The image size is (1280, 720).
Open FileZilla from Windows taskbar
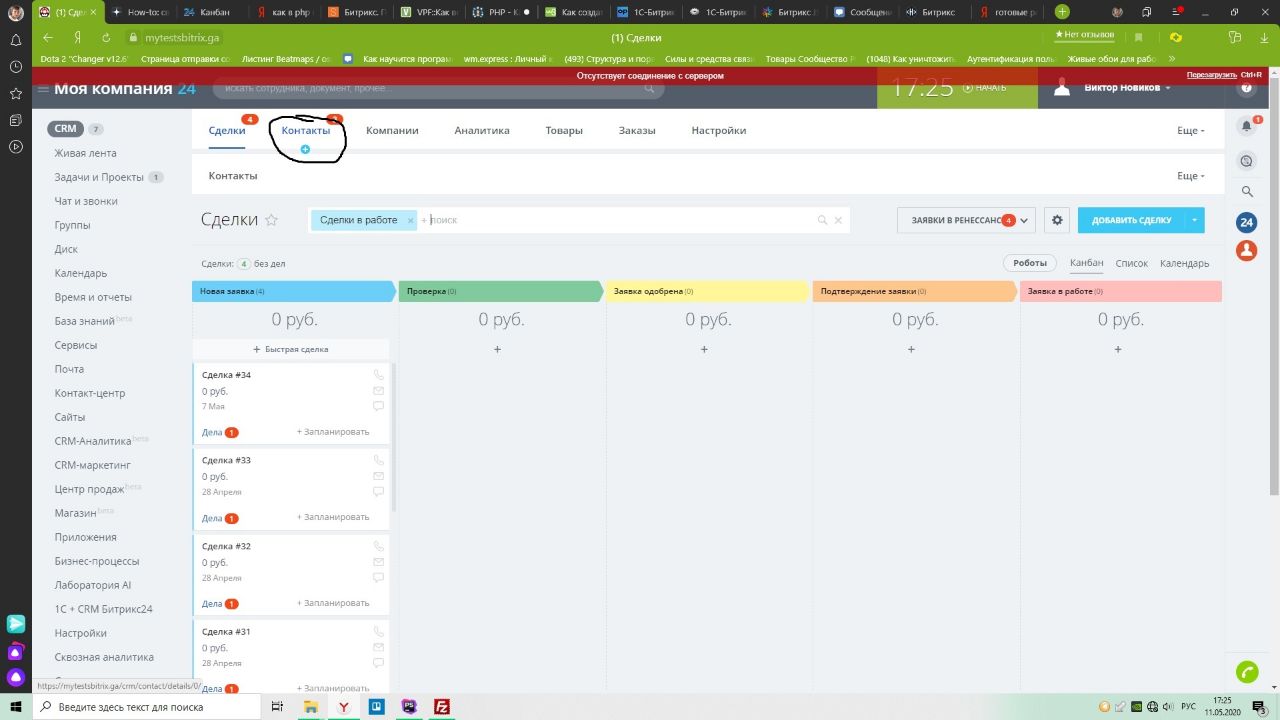pyautogui.click(x=442, y=707)
